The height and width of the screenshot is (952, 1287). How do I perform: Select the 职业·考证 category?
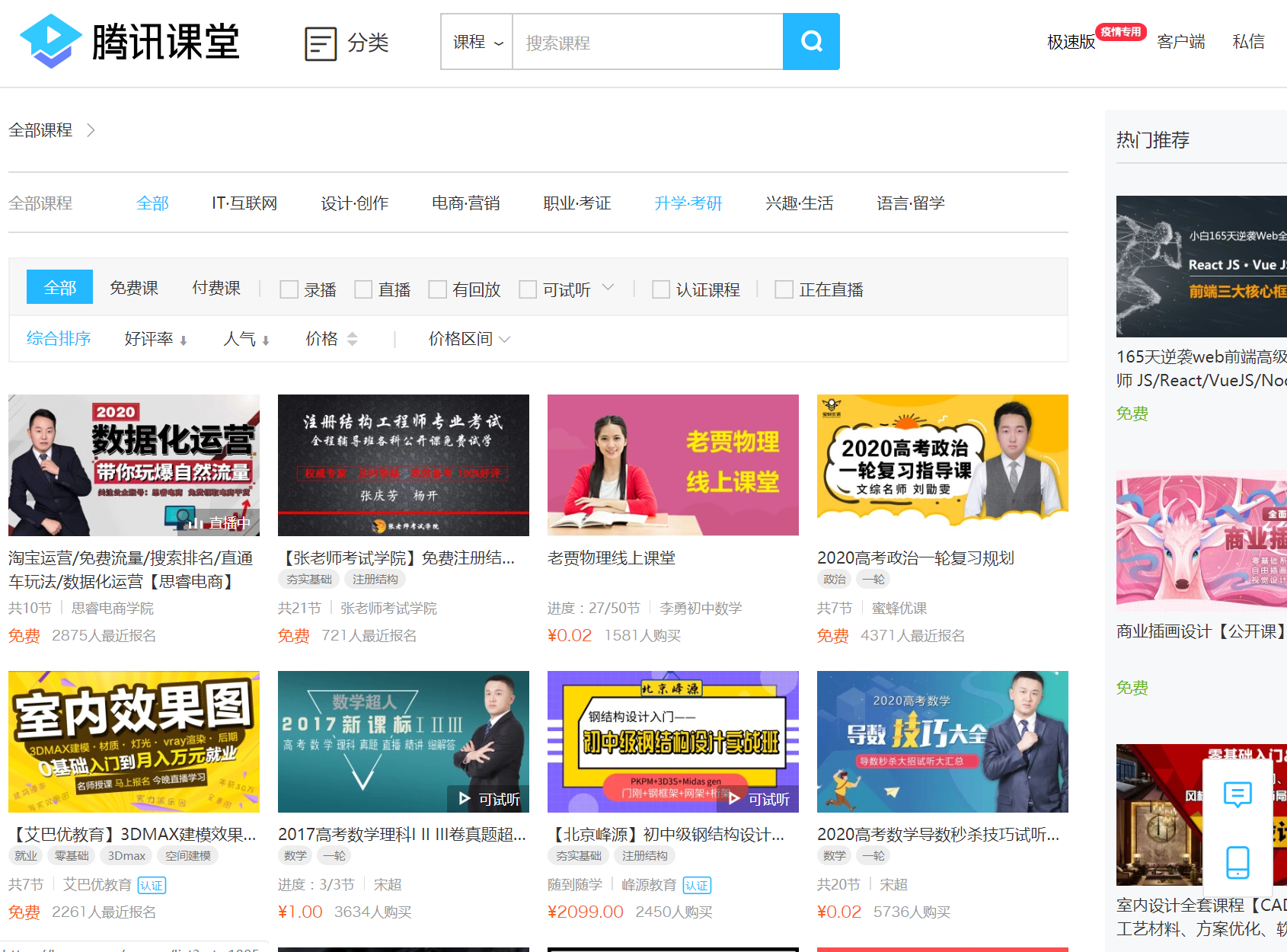pyautogui.click(x=577, y=203)
